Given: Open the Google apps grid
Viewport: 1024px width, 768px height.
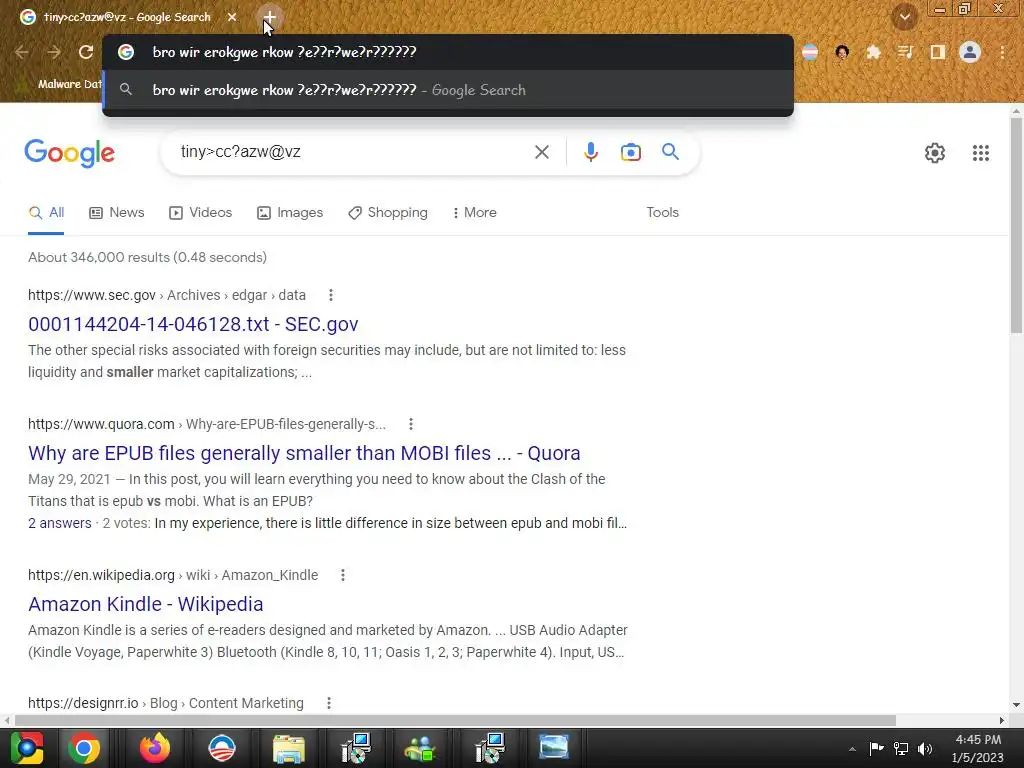Looking at the screenshot, I should (980, 153).
